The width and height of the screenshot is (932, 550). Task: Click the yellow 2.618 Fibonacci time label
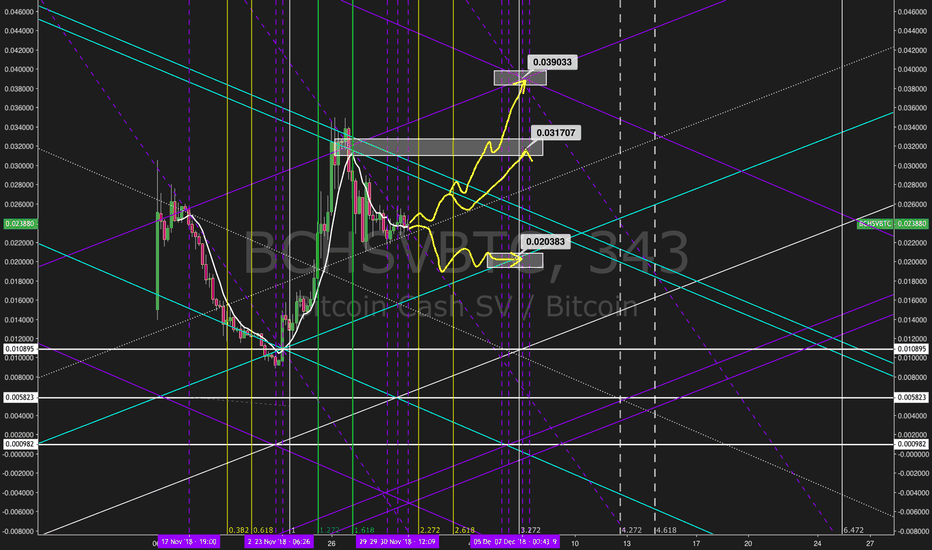(x=465, y=530)
